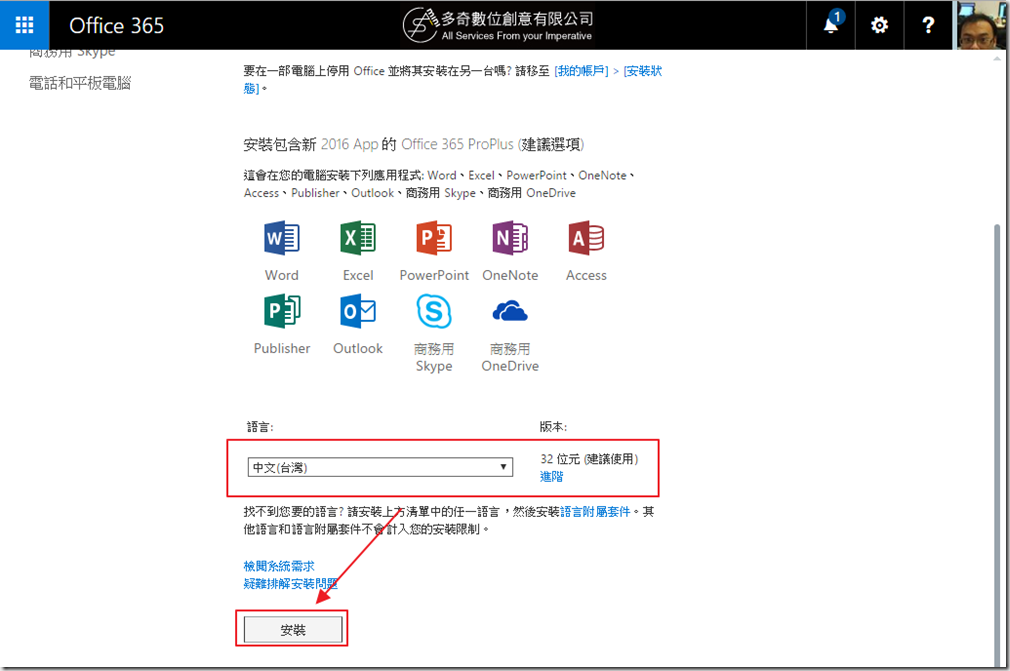Screen dimensions: 1010x671
Task: Click the Access app icon
Action: (586, 238)
